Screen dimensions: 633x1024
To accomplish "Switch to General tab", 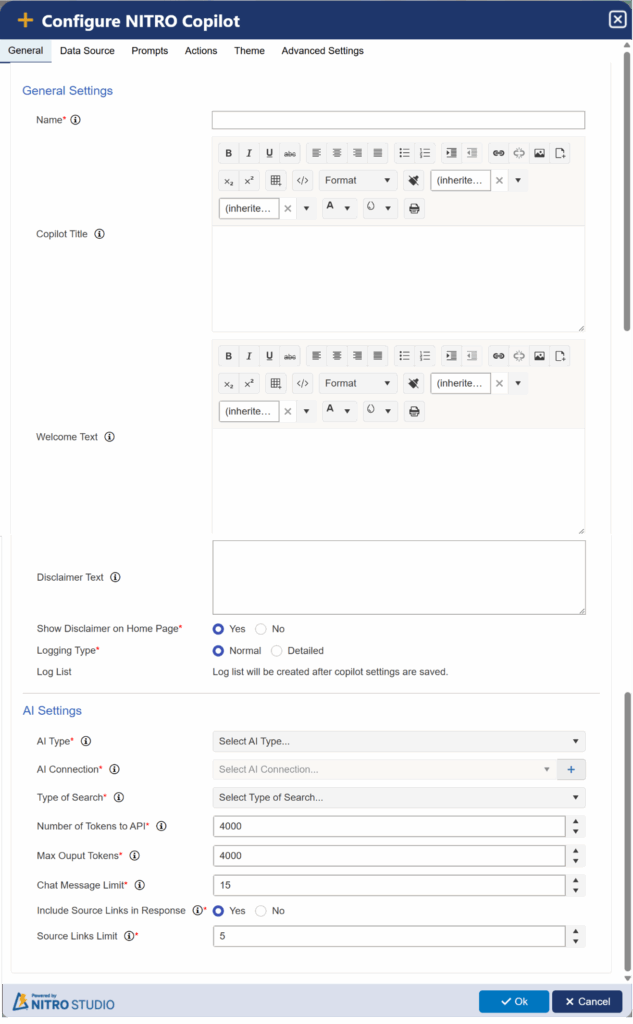I will click(25, 50).
